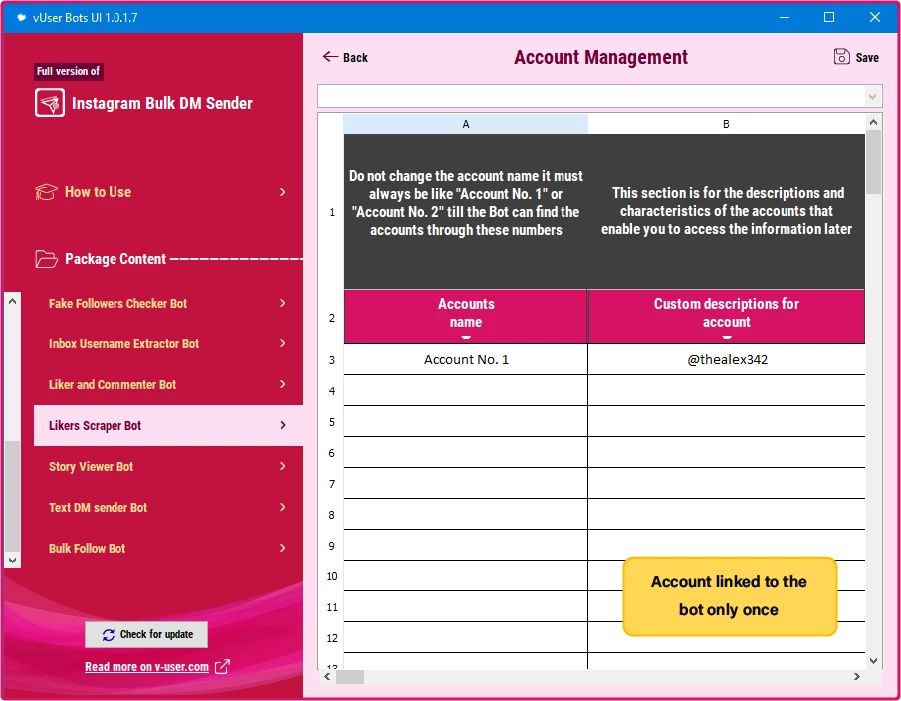Open Bulk Follow Bot item
This screenshot has width=901, height=701.
pos(168,548)
